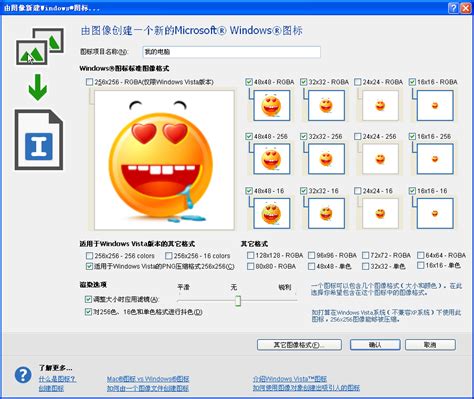Check the 16x16 - 单色 format
This screenshot has width=474, height=399.
pos(421,266)
